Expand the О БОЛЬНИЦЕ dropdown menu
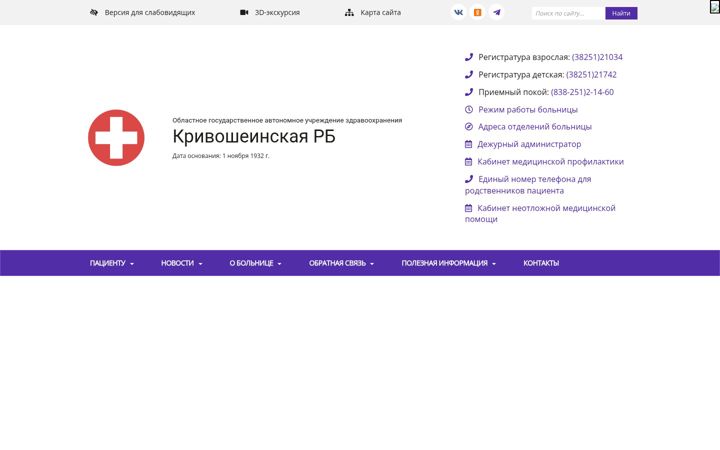 point(255,263)
